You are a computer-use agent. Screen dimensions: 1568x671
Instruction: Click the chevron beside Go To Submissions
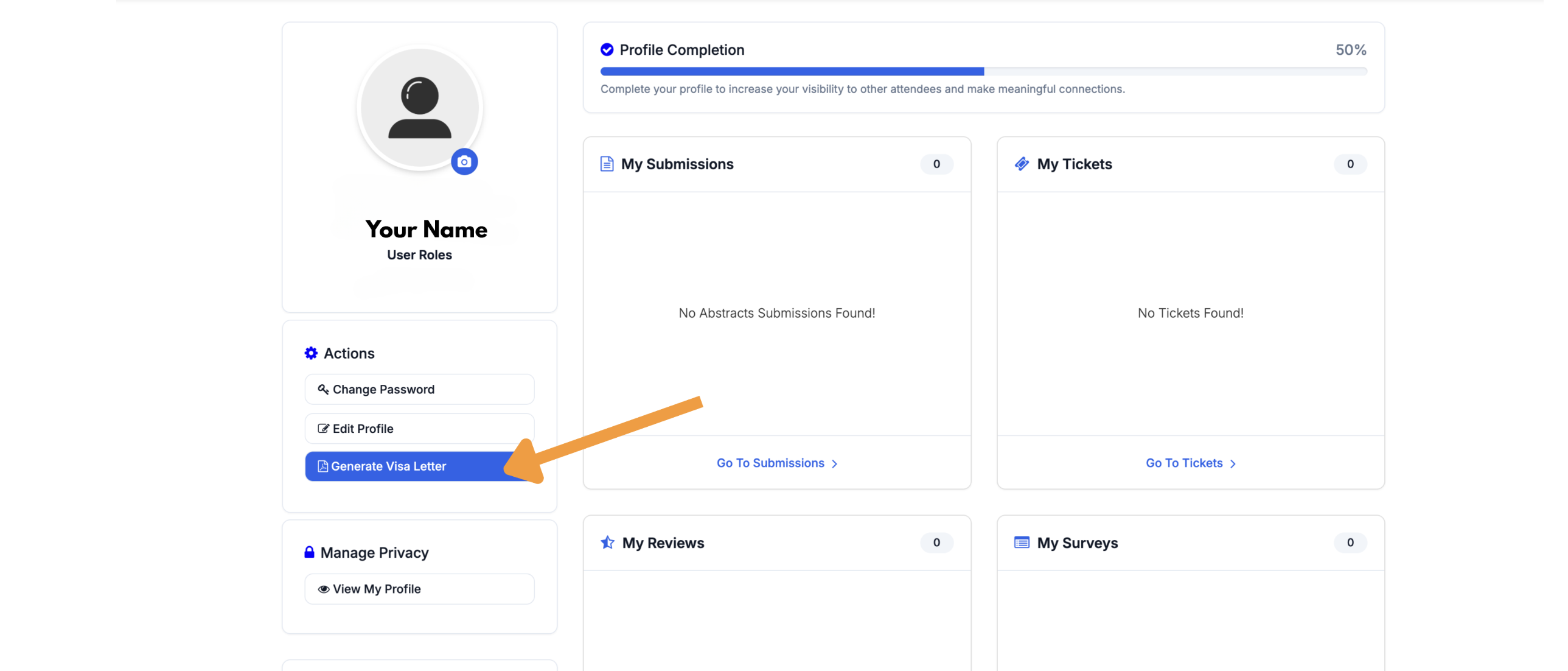click(x=835, y=464)
